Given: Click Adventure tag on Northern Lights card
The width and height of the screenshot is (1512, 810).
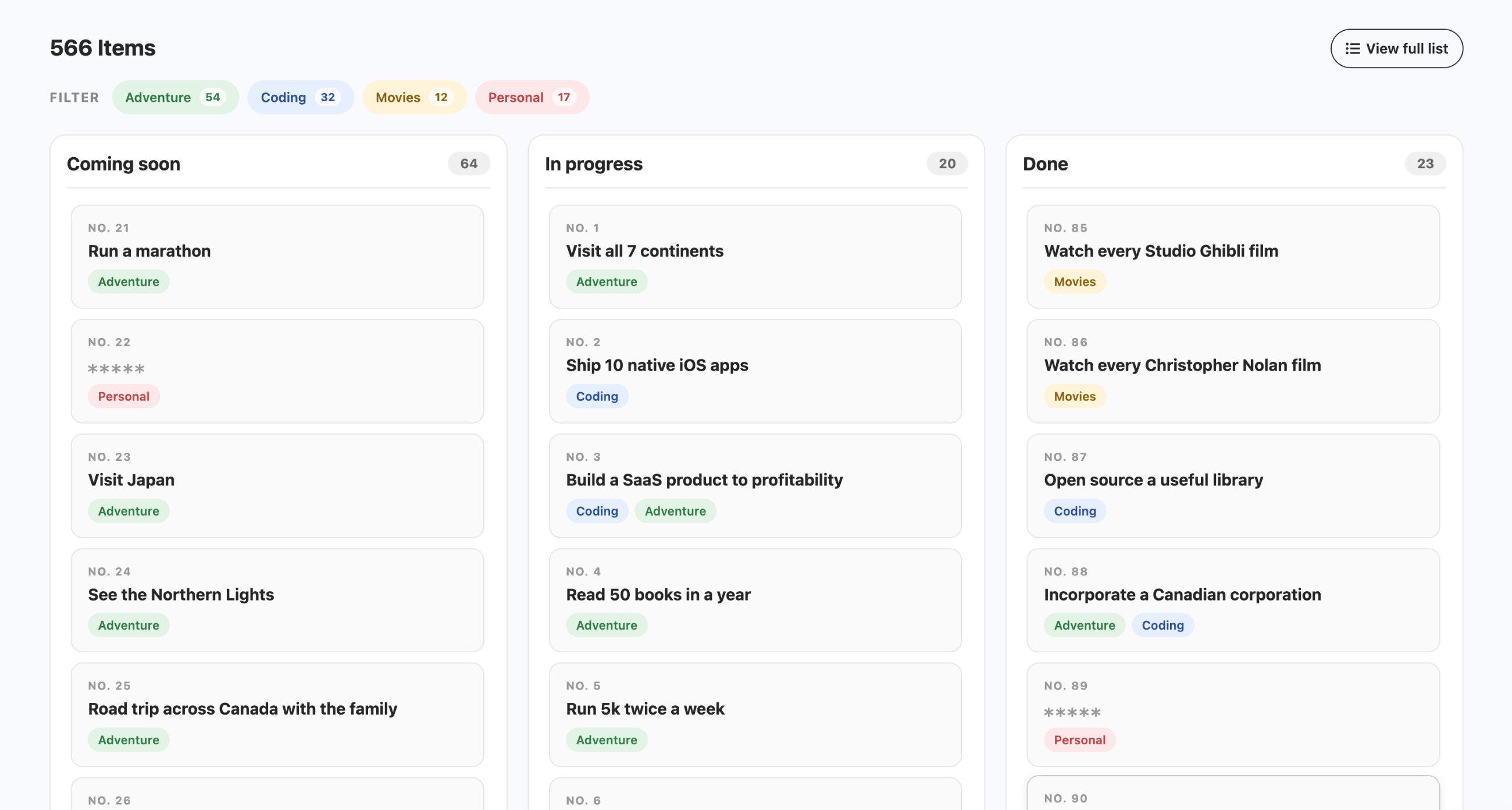Looking at the screenshot, I should point(129,625).
